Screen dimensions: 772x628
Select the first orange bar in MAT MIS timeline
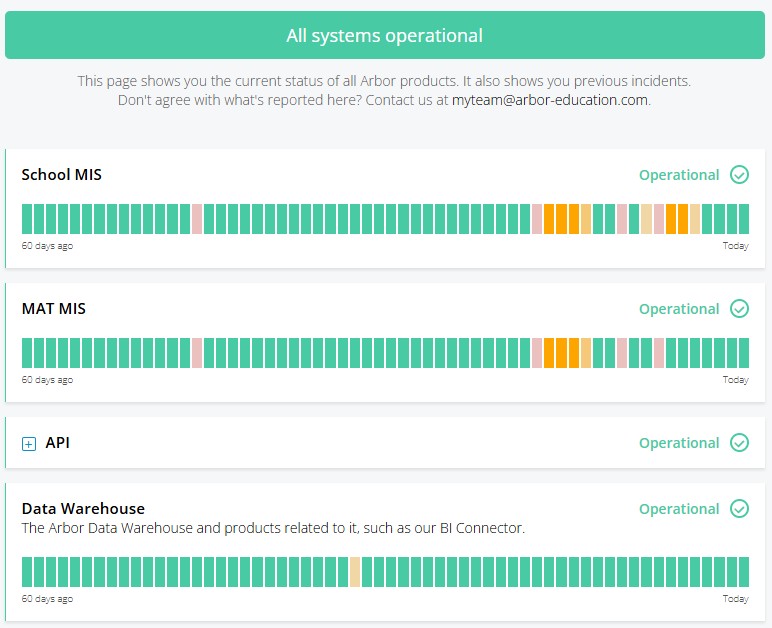[x=549, y=352]
